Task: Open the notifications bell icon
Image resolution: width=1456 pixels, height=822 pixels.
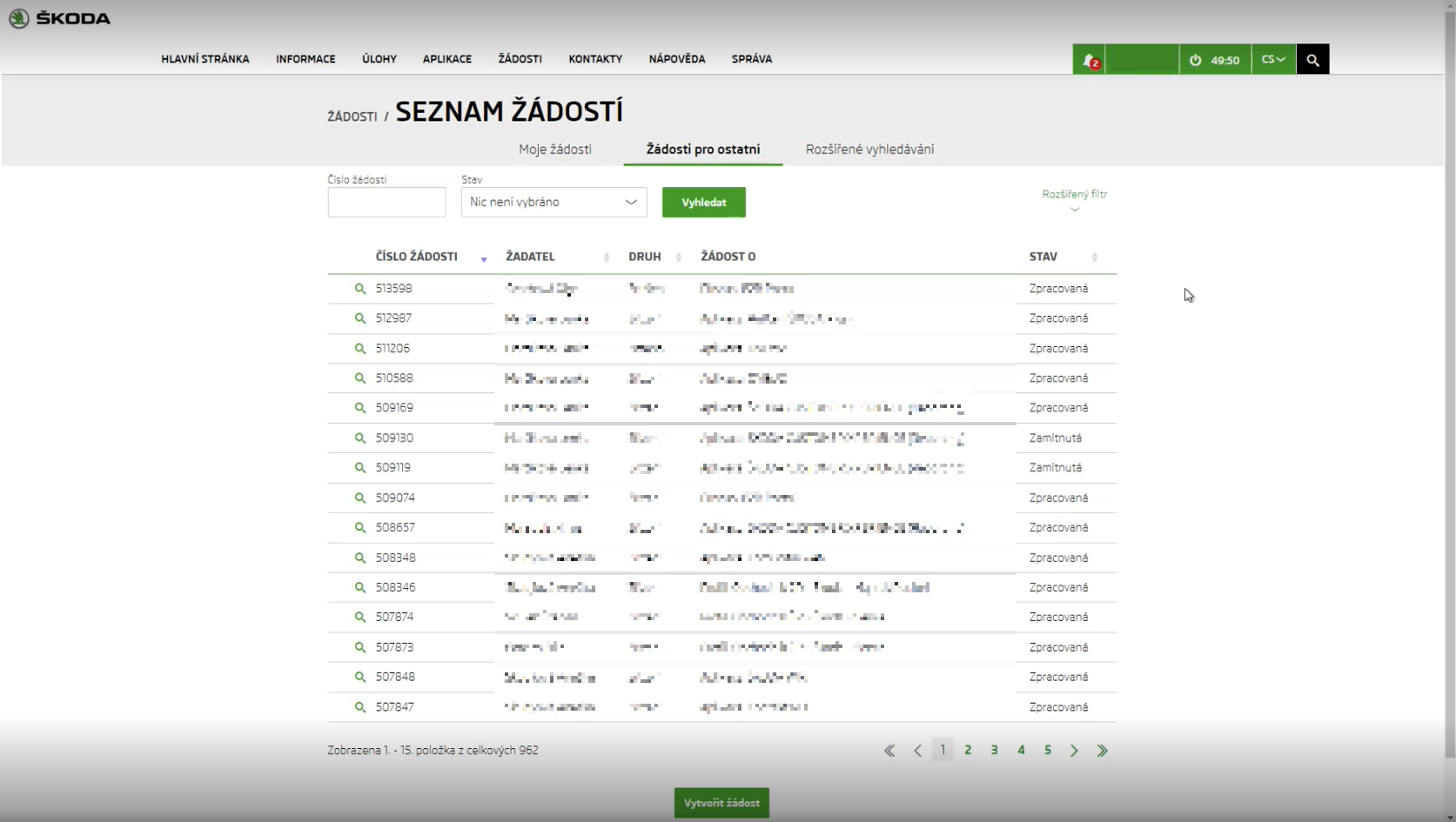Action: click(1089, 60)
